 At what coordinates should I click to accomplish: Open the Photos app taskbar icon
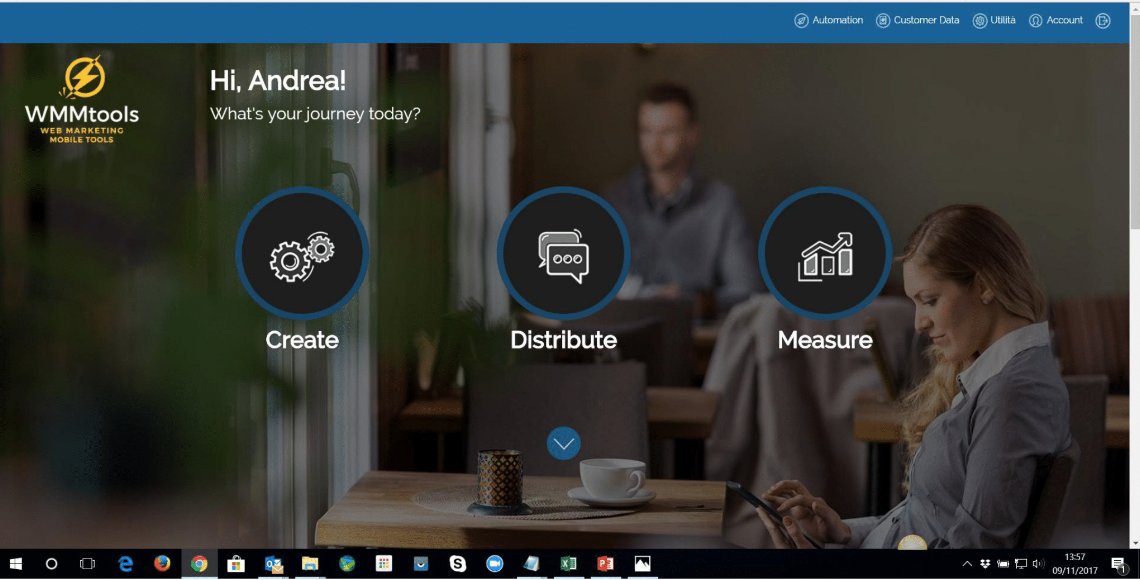pyautogui.click(x=643, y=564)
